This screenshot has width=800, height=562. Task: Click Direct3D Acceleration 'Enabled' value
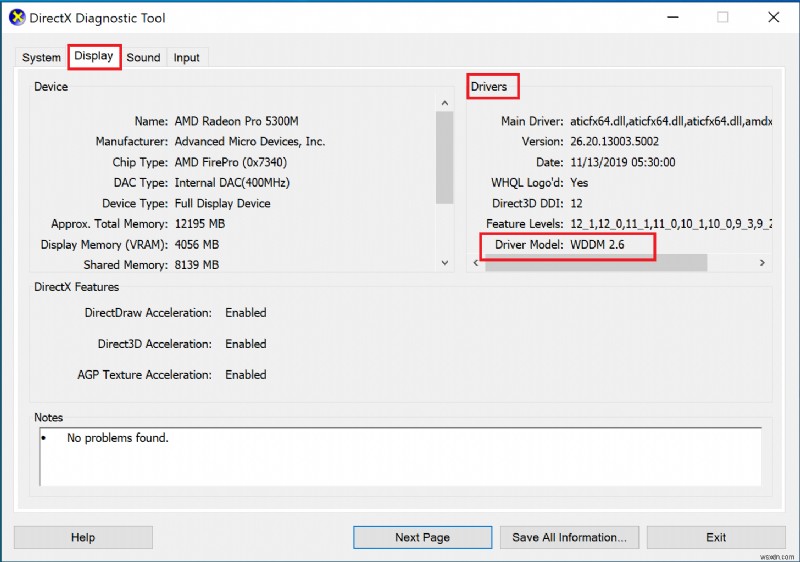(x=245, y=344)
